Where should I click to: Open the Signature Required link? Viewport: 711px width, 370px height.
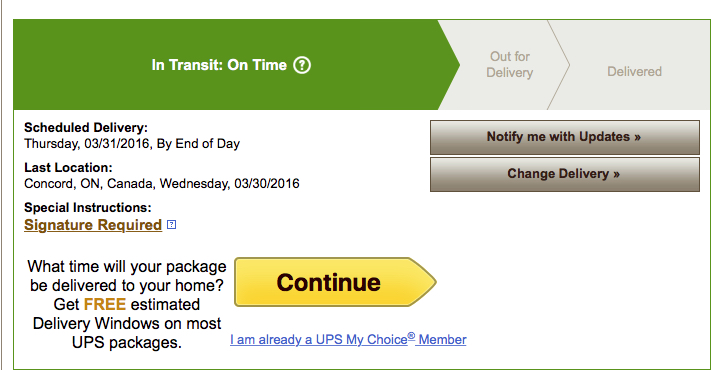click(x=93, y=225)
